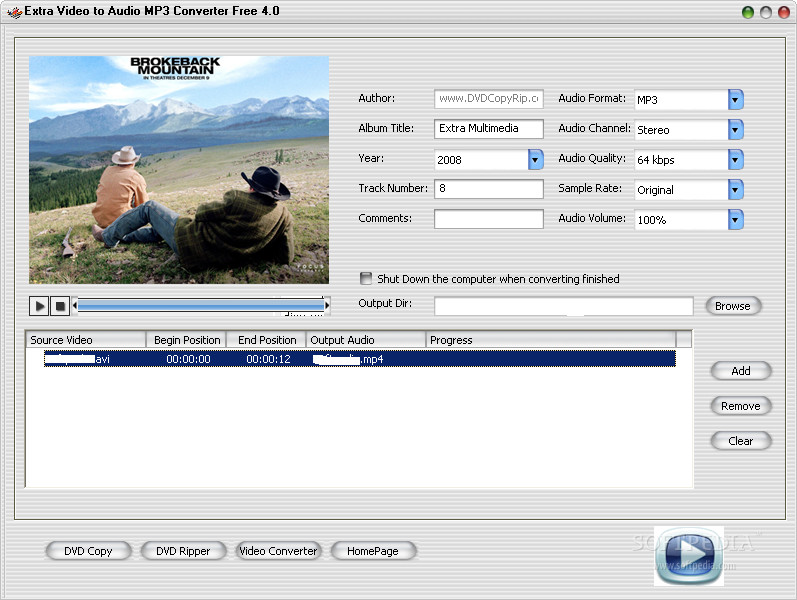797x600 pixels.
Task: Click the Author input field
Action: click(488, 99)
